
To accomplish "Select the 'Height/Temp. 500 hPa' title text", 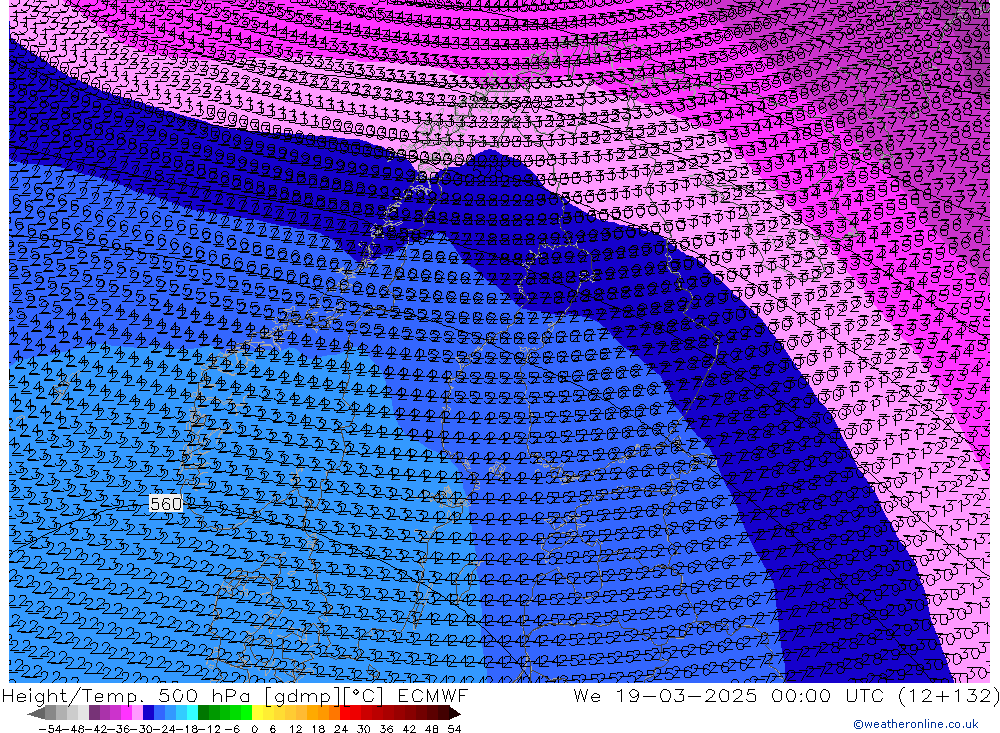I will pyautogui.click(x=127, y=696).
